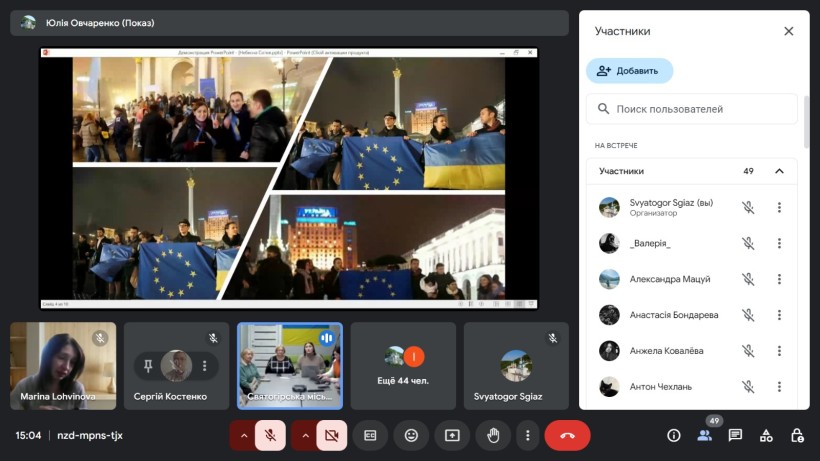This screenshot has width=820, height=461.
Task: Click the meeting code nzd-mpns-tjx
Action: tap(90, 435)
